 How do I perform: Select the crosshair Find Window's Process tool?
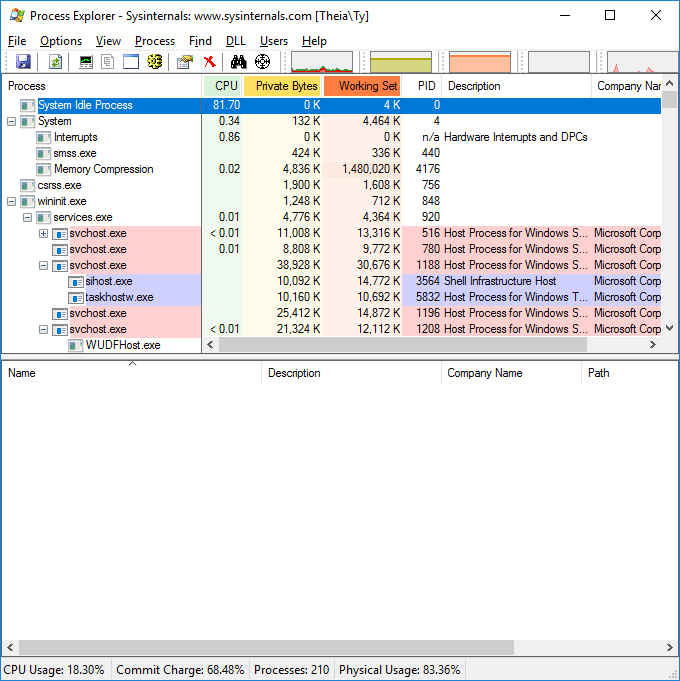(262, 62)
